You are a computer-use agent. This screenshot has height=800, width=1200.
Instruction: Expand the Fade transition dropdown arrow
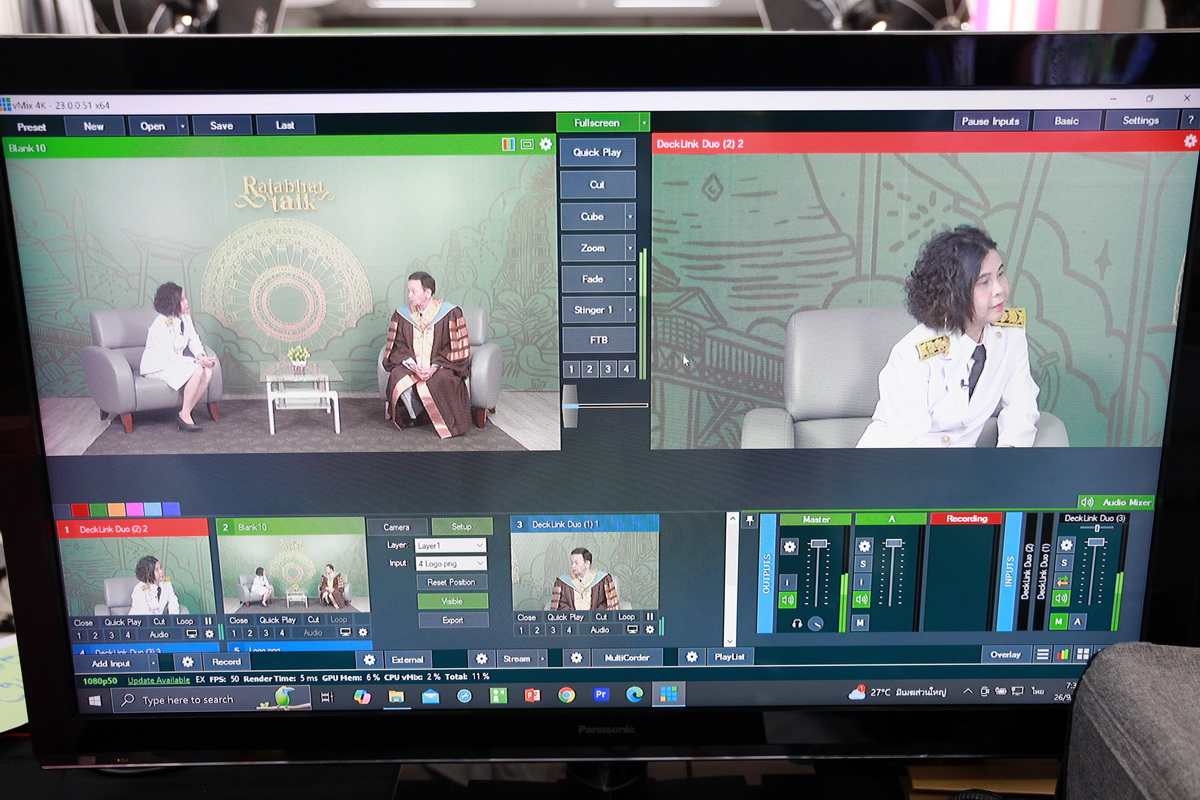[x=630, y=278]
